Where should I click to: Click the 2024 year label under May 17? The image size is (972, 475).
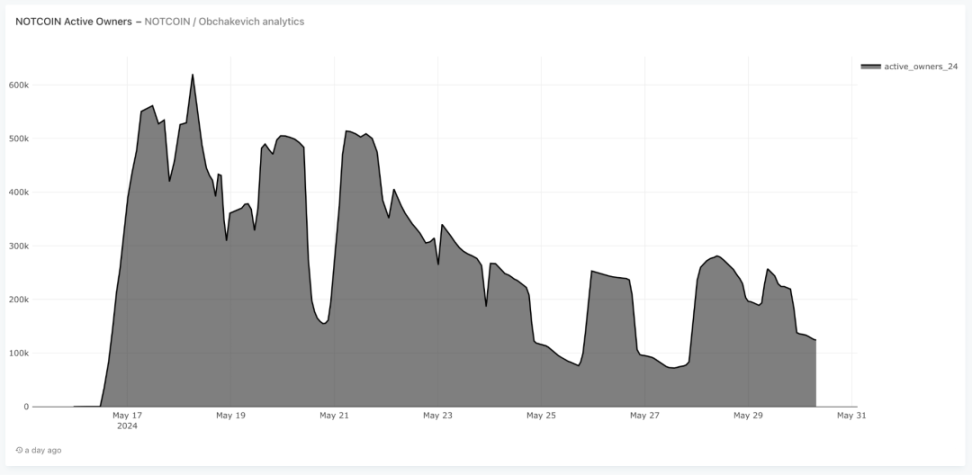[127, 426]
